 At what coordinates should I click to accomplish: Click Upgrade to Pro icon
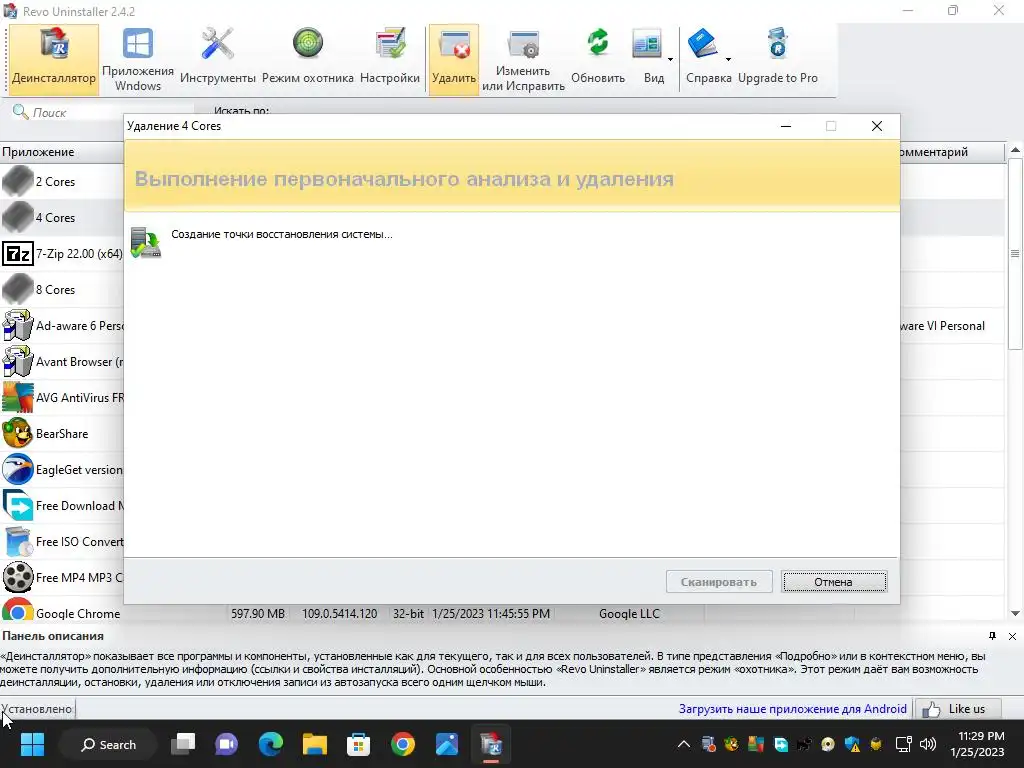[777, 59]
